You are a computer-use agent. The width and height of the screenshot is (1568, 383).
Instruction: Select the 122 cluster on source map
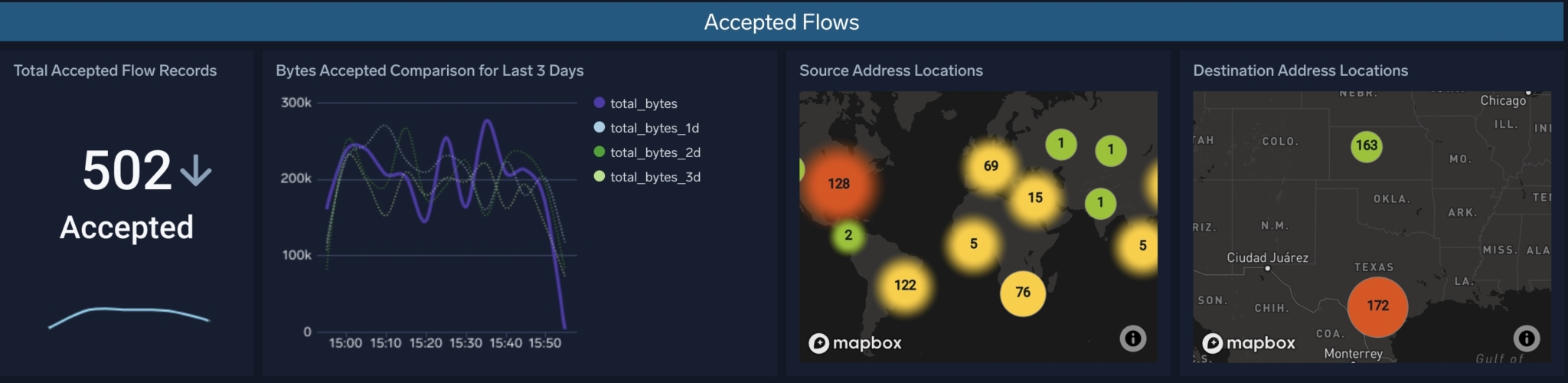[x=905, y=285]
